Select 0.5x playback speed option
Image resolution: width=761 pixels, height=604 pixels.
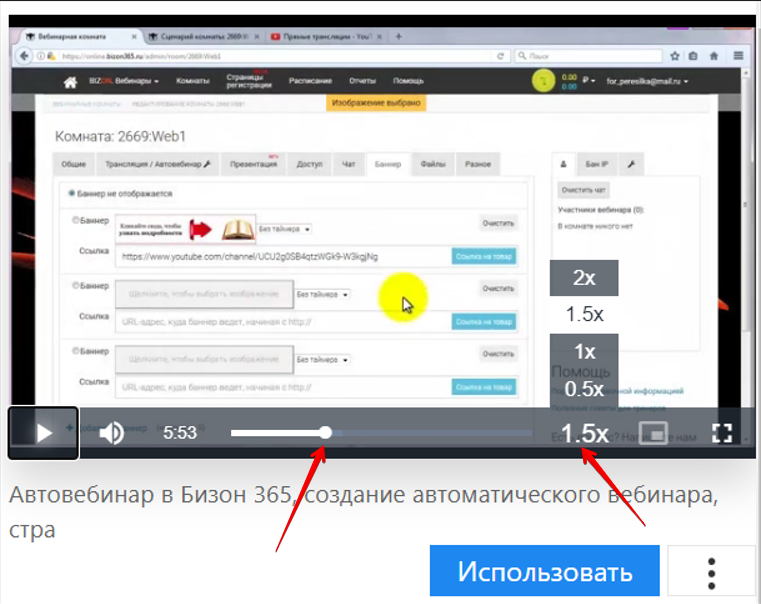(x=584, y=389)
